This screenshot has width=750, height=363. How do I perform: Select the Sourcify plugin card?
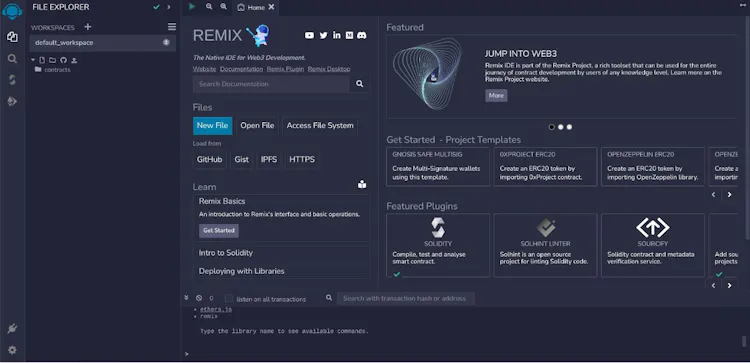653,245
